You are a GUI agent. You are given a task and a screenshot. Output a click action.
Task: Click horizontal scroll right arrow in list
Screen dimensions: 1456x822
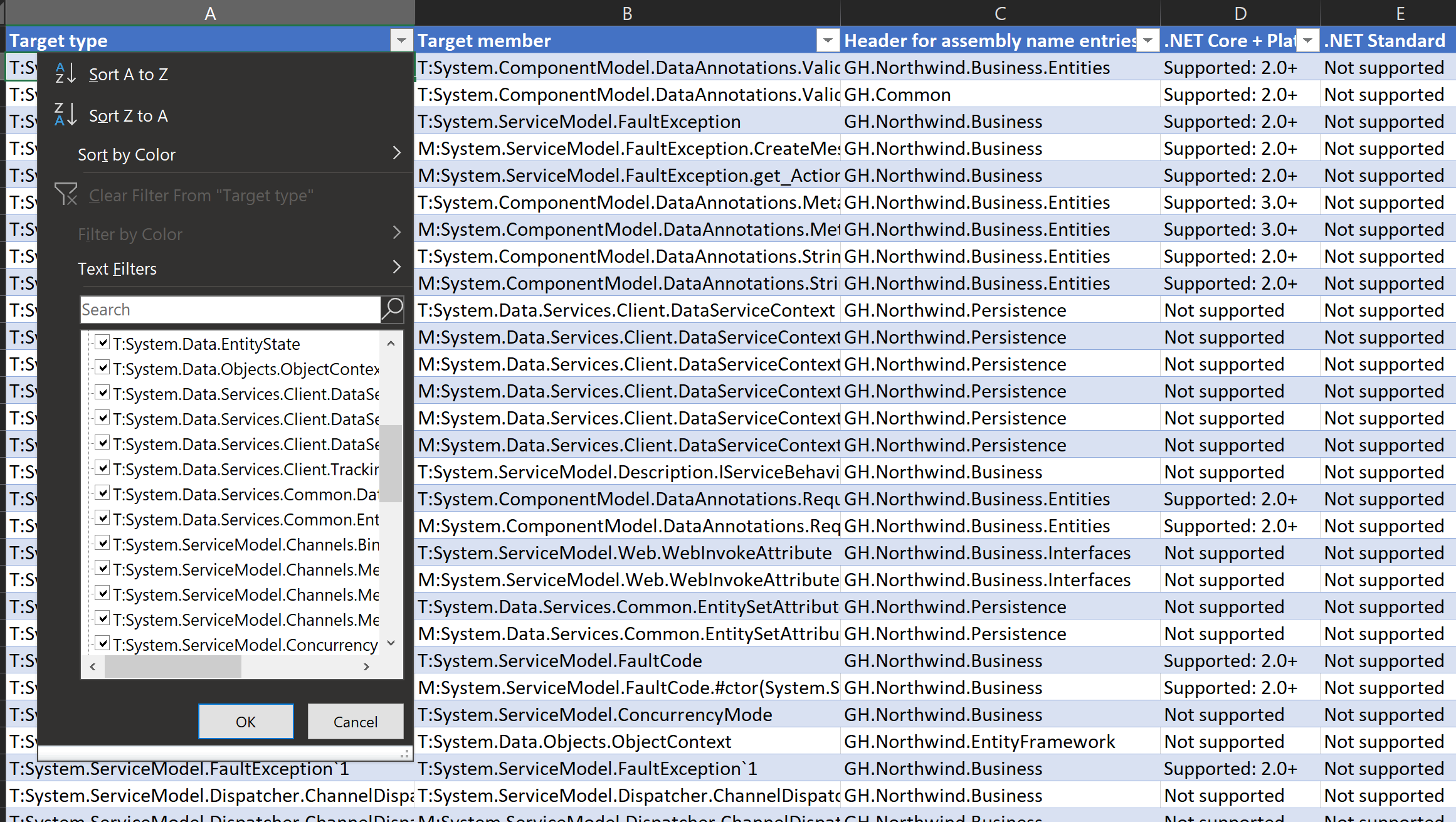[366, 667]
